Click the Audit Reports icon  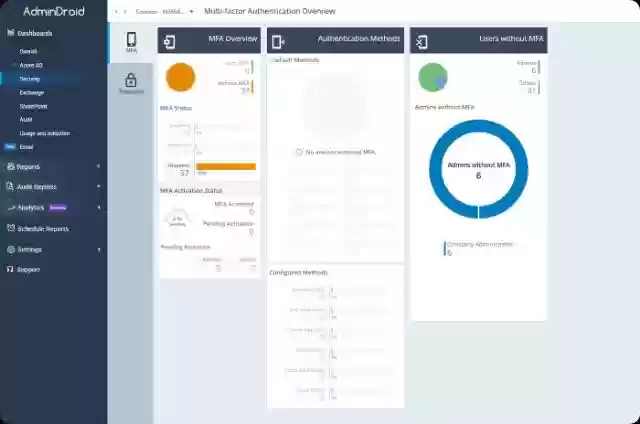pyautogui.click(x=11, y=186)
